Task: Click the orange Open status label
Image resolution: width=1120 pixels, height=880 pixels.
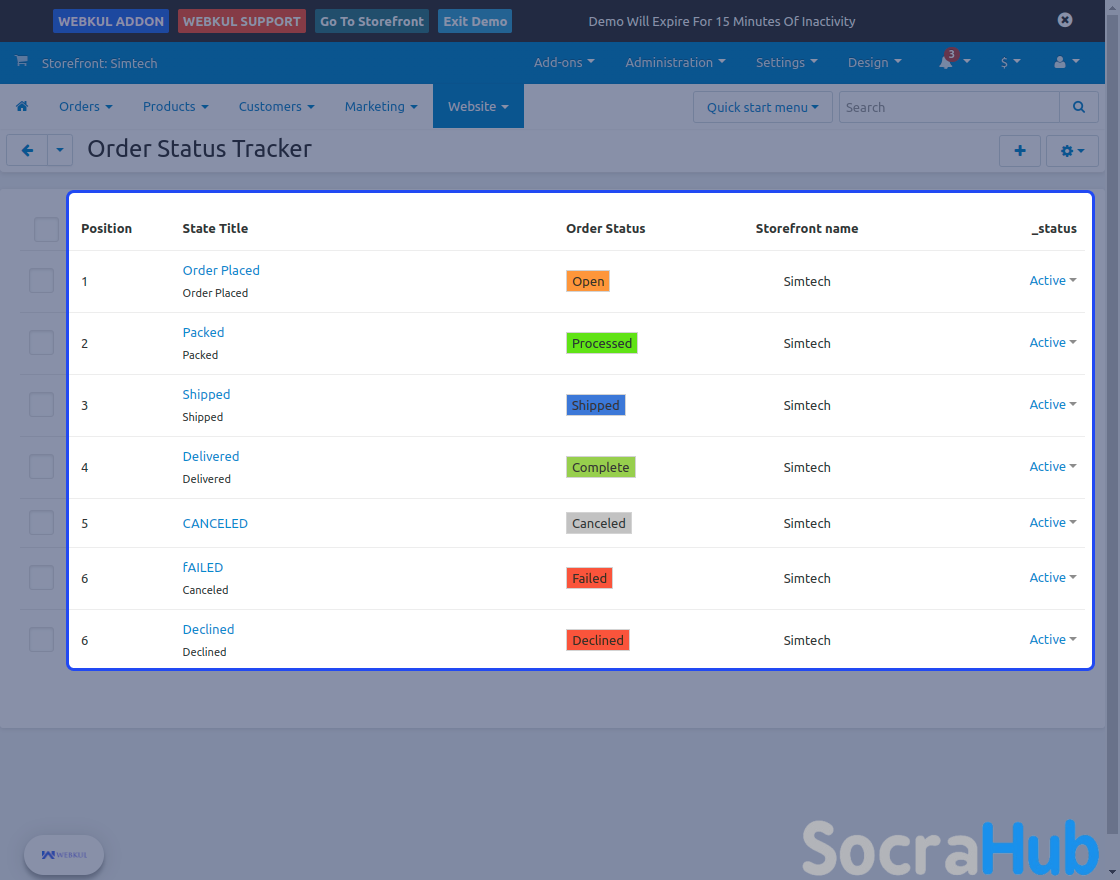Action: click(x=588, y=282)
